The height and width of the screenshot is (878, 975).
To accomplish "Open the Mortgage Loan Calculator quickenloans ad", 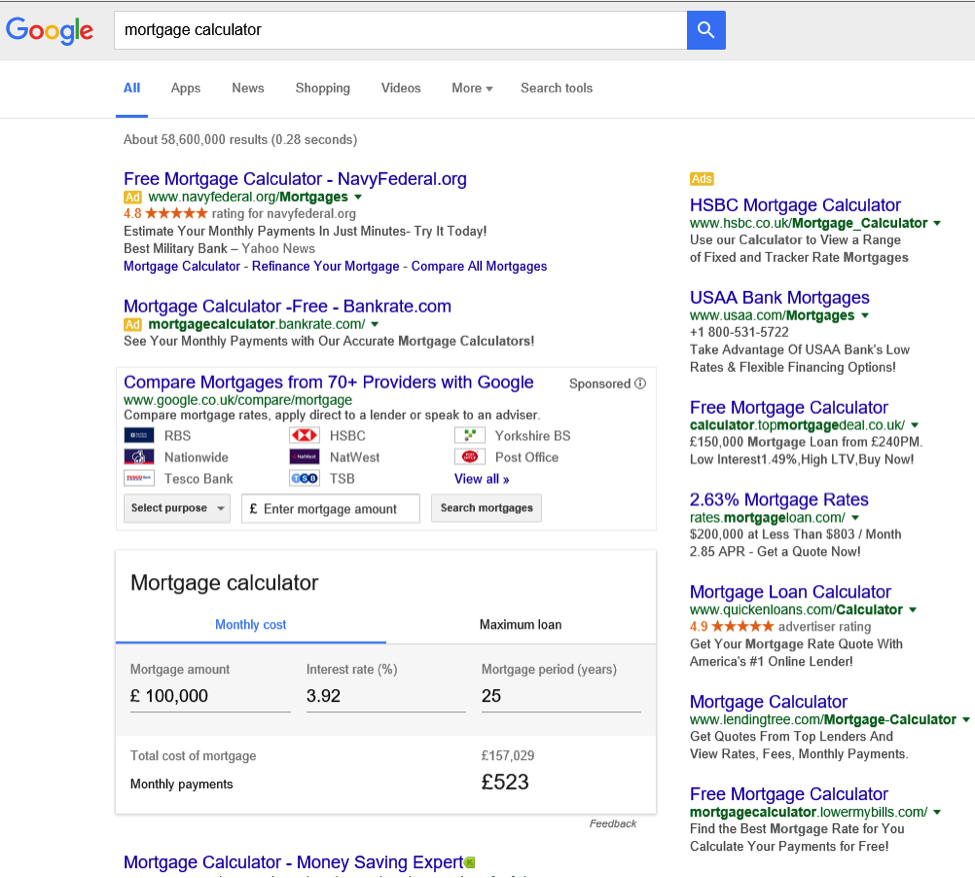I will [790, 591].
